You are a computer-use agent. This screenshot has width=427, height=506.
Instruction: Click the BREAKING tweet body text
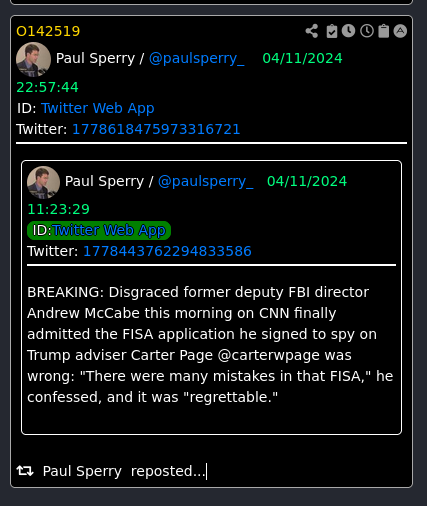pos(210,344)
